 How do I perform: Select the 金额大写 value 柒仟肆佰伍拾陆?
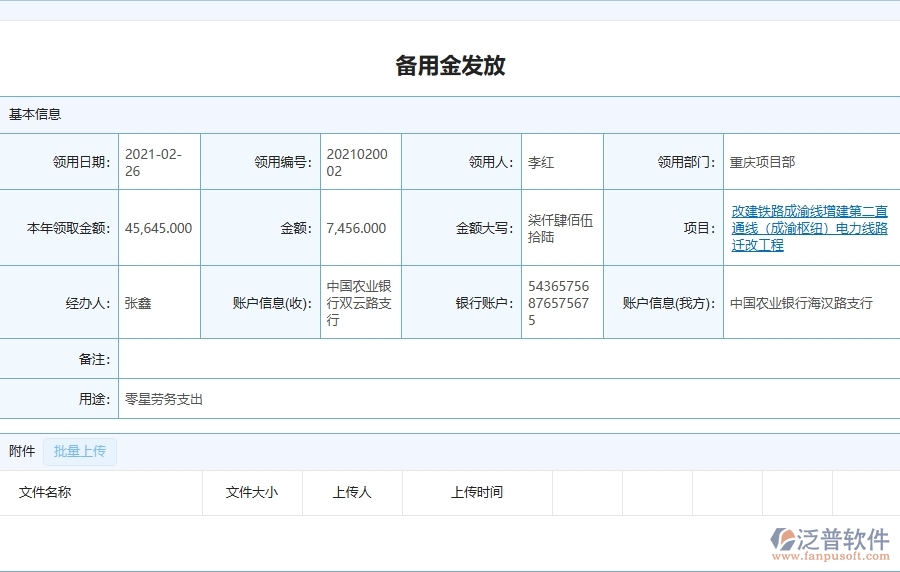point(561,228)
